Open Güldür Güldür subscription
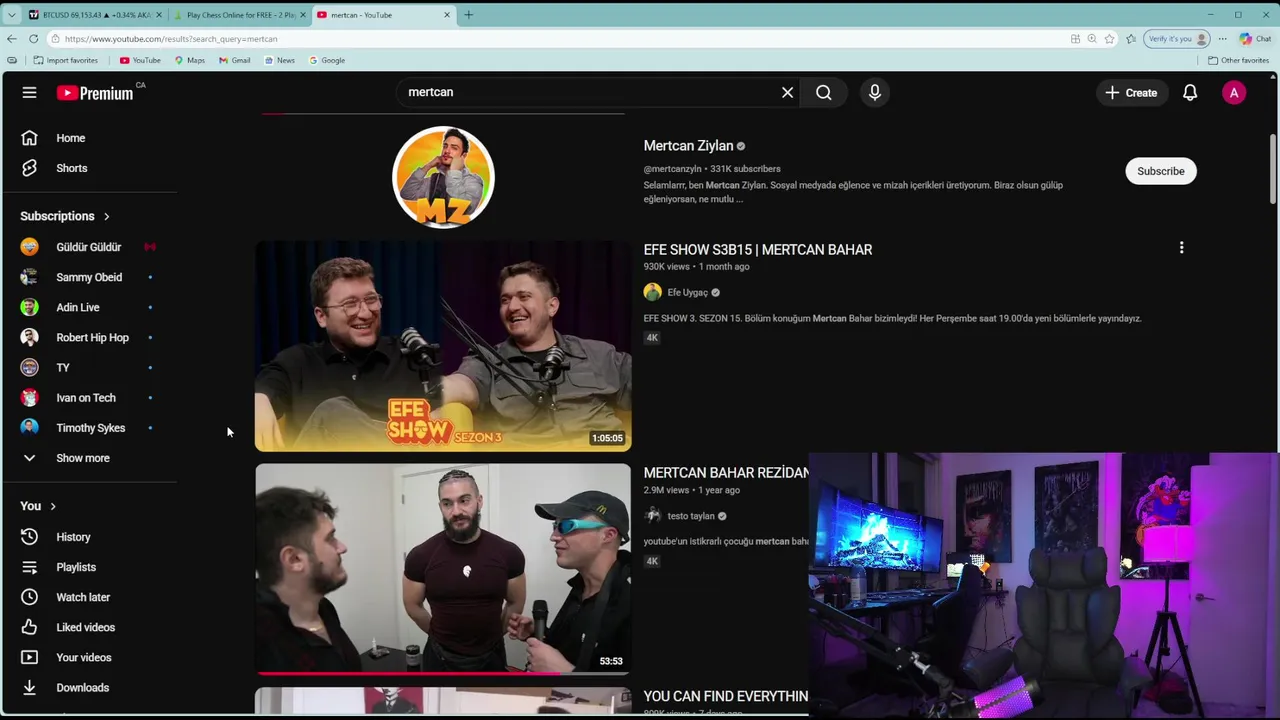Screen dimensions: 1280x720 [x=90, y=247]
